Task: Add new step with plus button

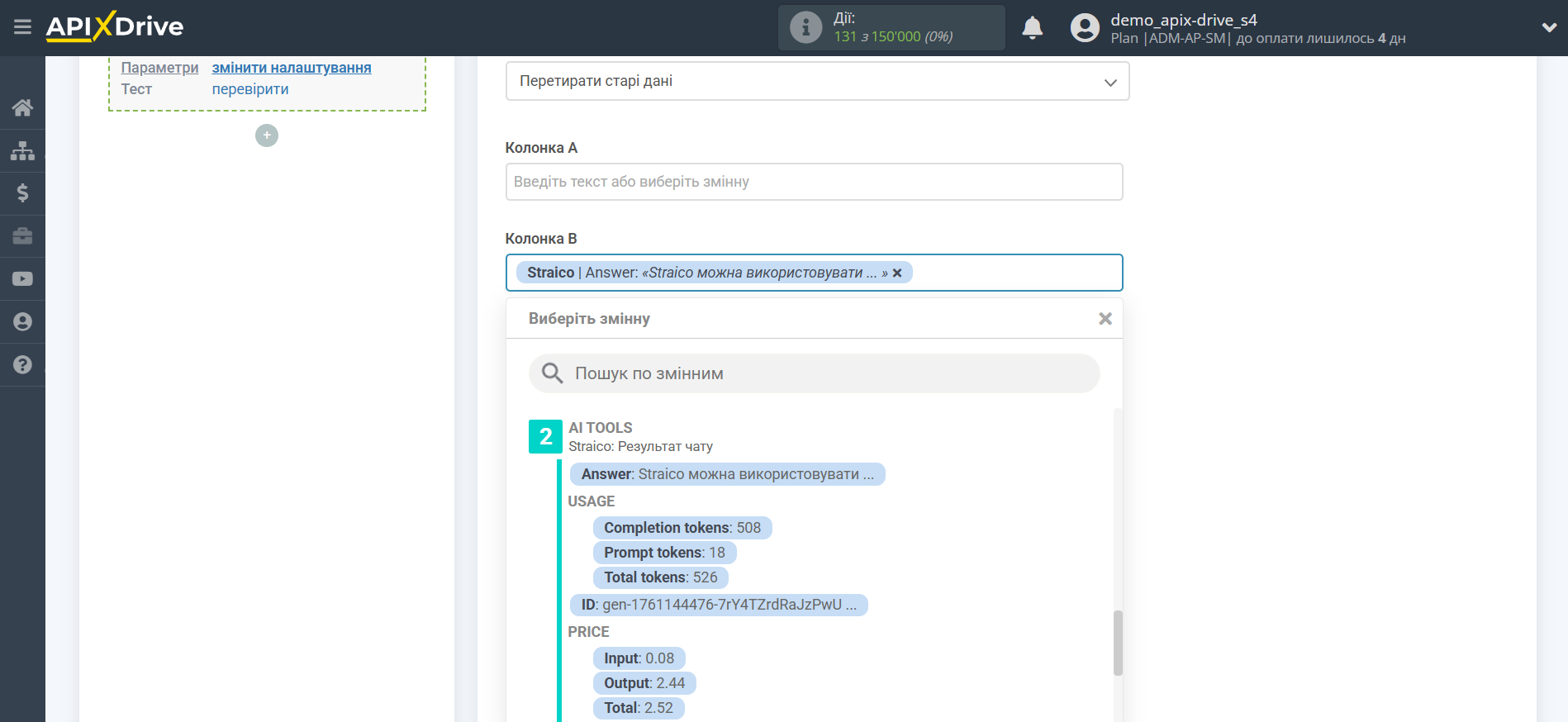Action: [267, 135]
